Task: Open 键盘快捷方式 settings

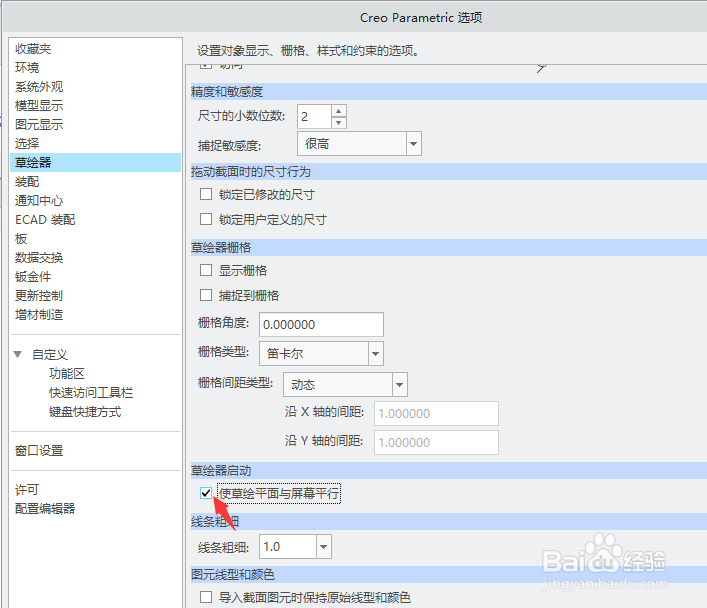Action: pos(85,411)
